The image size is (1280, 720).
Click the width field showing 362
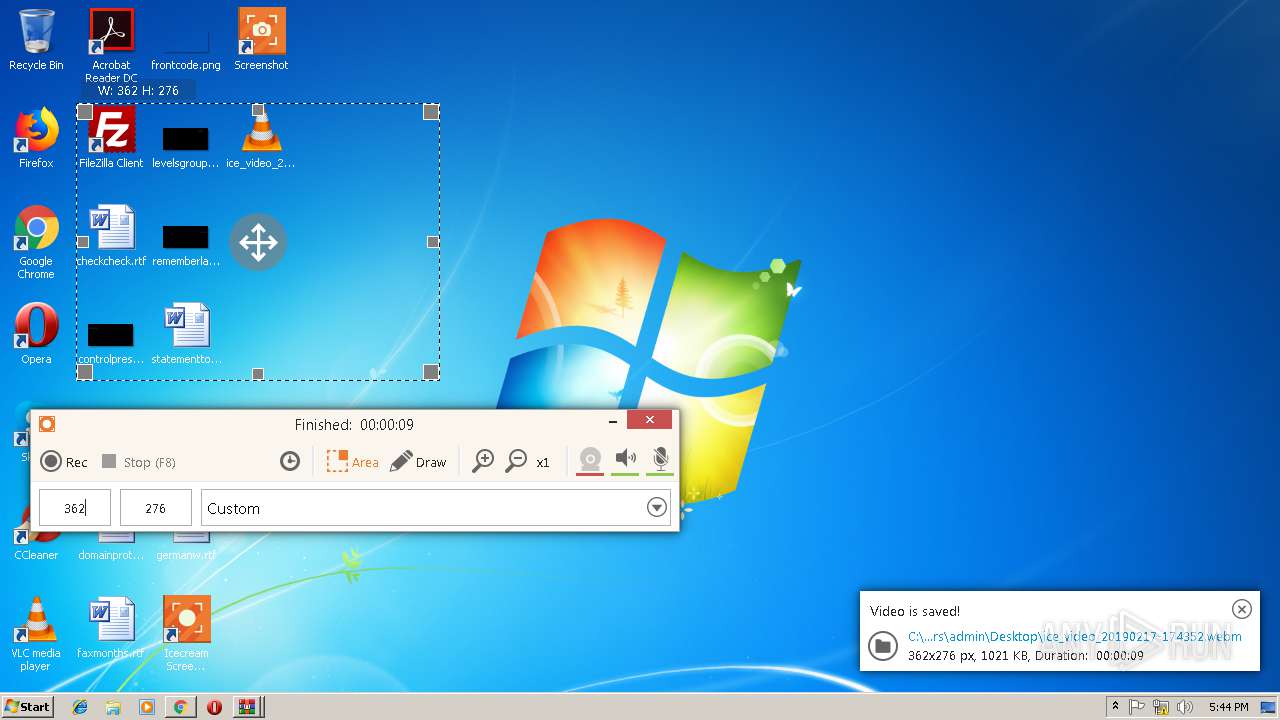pos(75,508)
